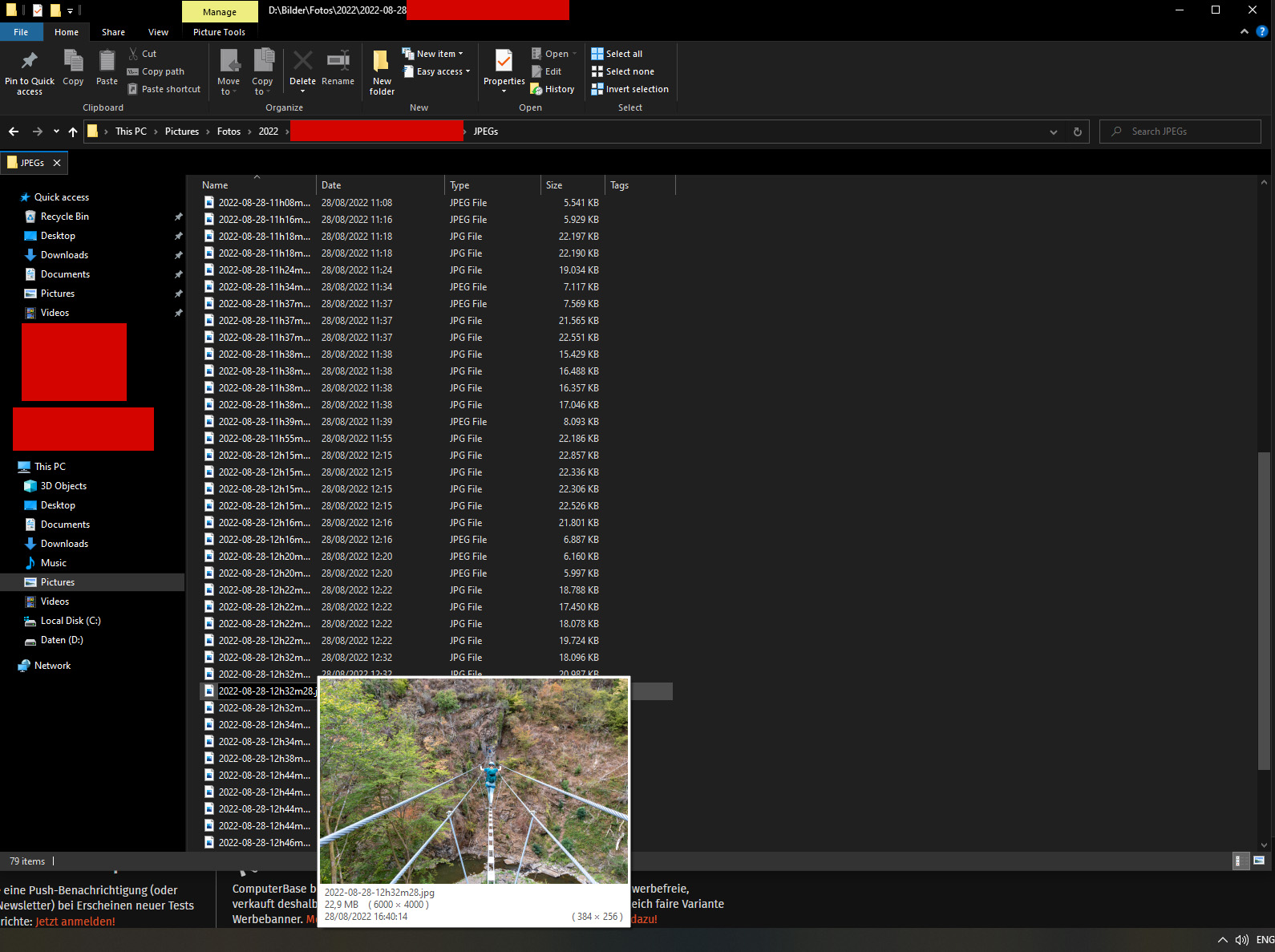This screenshot has width=1275, height=952.
Task: Go back with the Back arrow
Action: 14,132
